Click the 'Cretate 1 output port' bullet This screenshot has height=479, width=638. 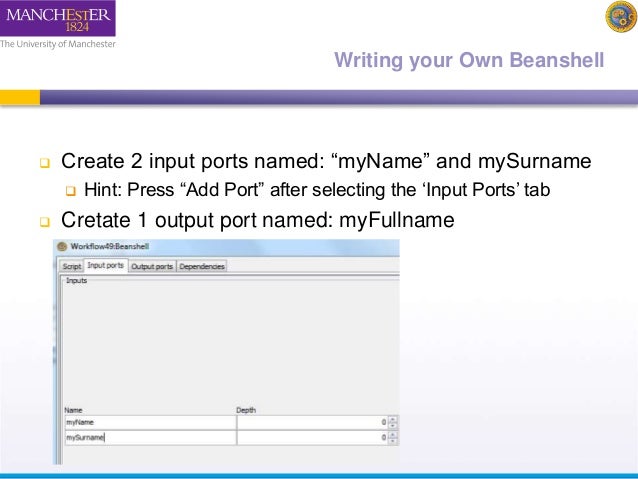point(258,220)
